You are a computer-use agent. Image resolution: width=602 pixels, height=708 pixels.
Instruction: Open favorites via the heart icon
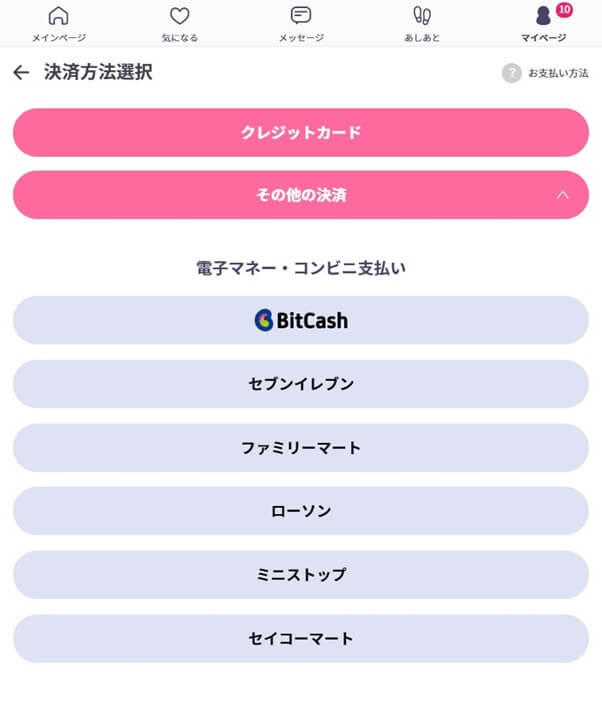[179, 16]
